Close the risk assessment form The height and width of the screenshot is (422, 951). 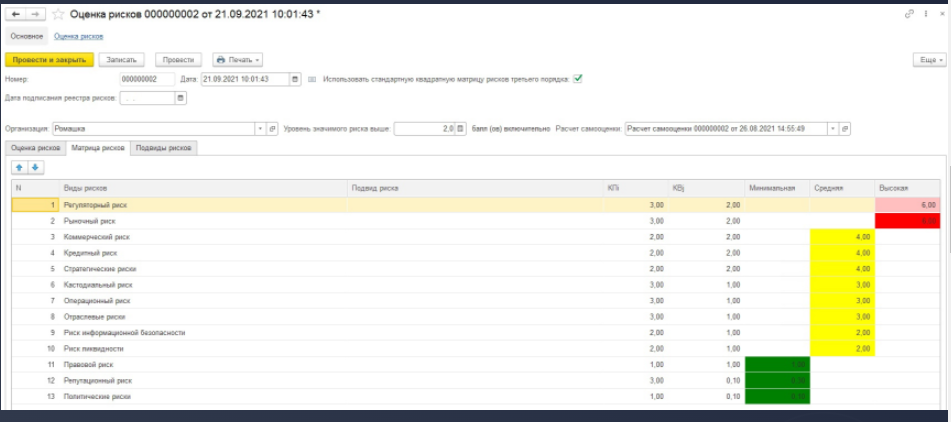(x=941, y=13)
